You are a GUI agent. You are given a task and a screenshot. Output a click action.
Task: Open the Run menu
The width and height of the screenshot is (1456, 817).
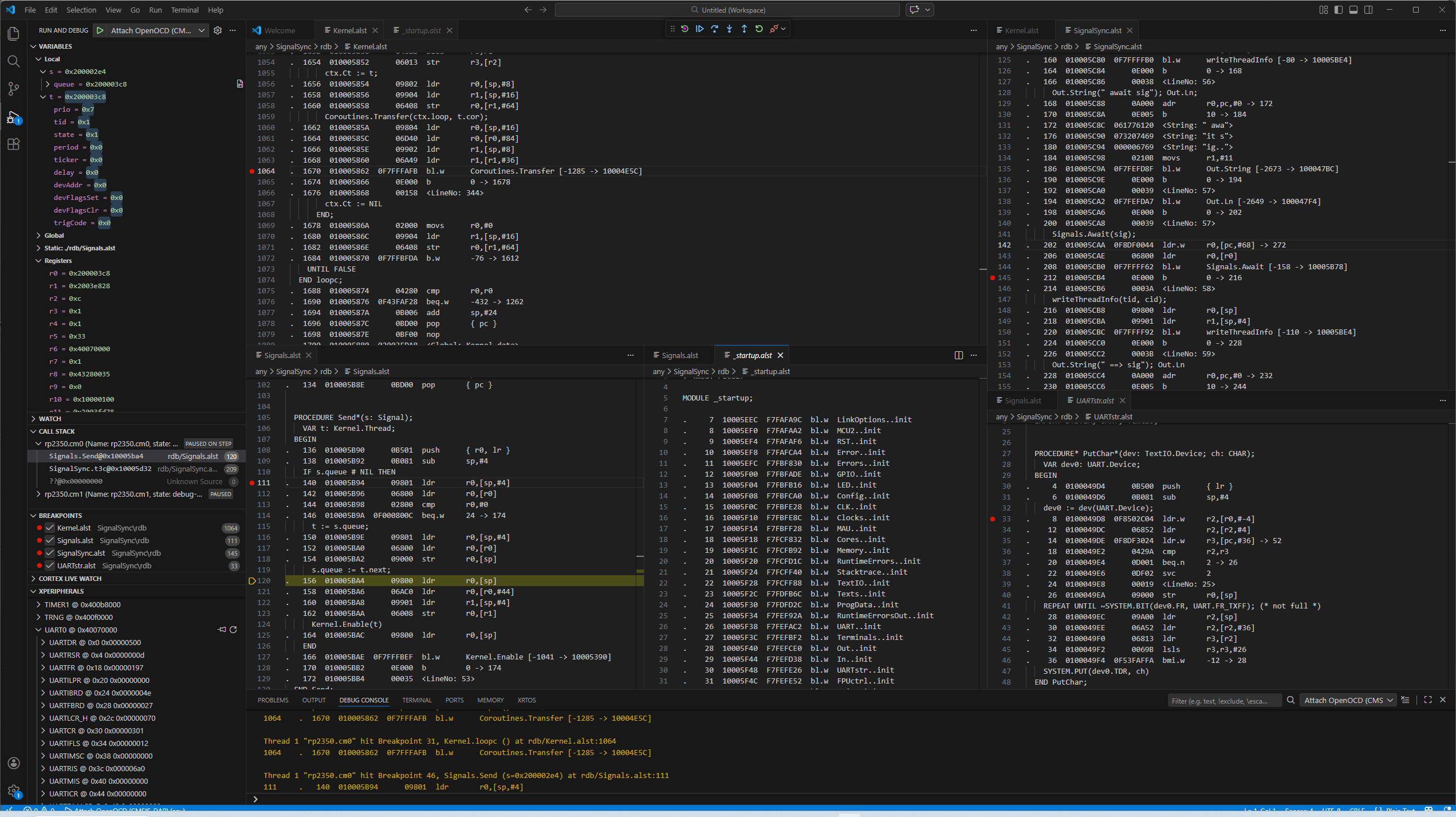[155, 10]
